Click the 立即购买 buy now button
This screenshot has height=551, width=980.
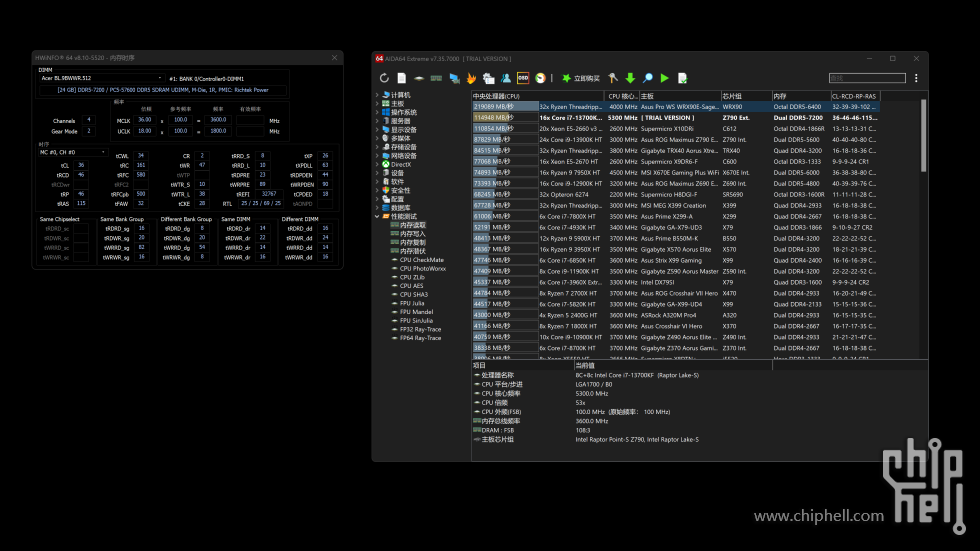pos(581,78)
